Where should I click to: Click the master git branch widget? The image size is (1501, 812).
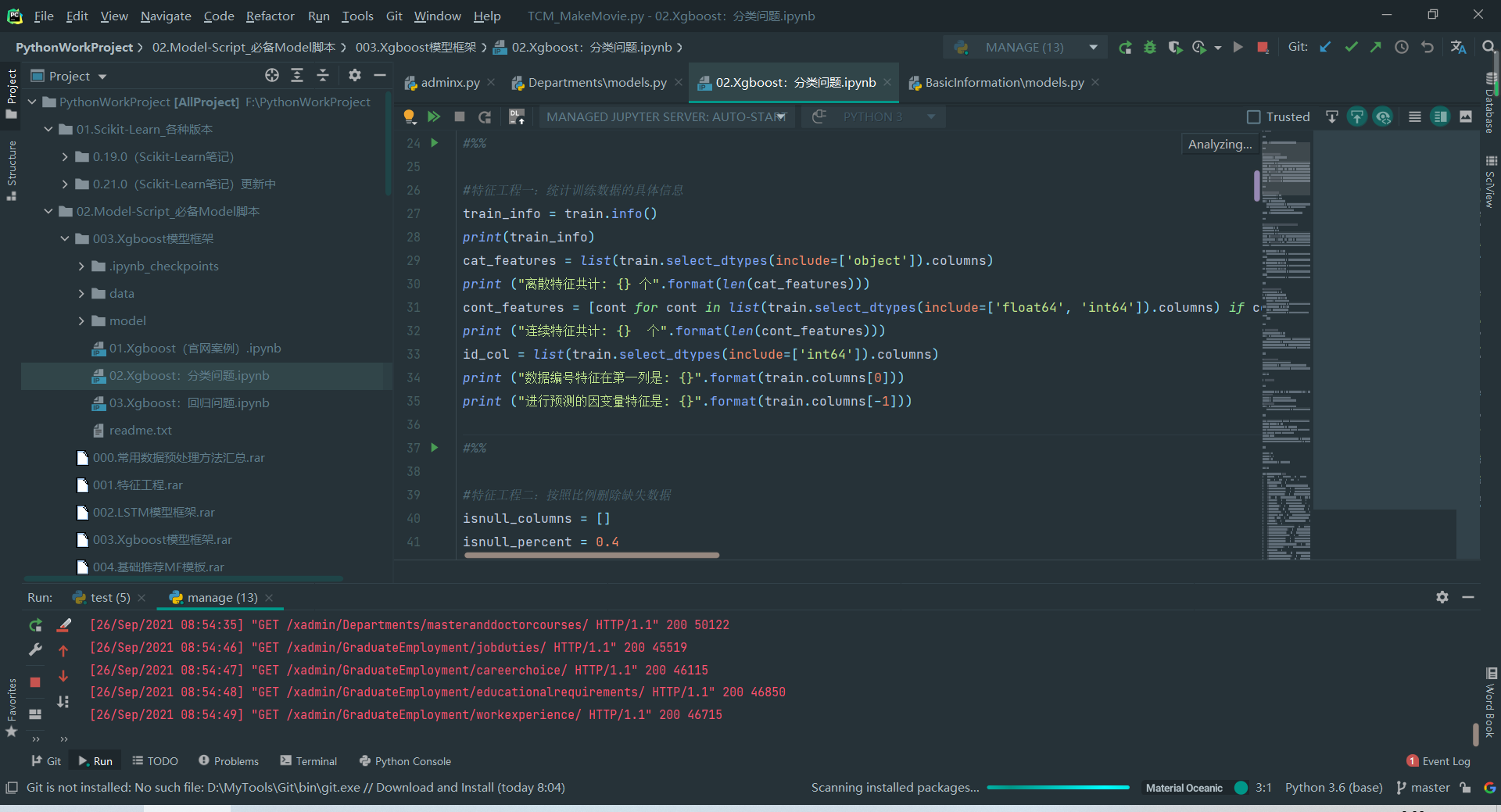(1424, 788)
